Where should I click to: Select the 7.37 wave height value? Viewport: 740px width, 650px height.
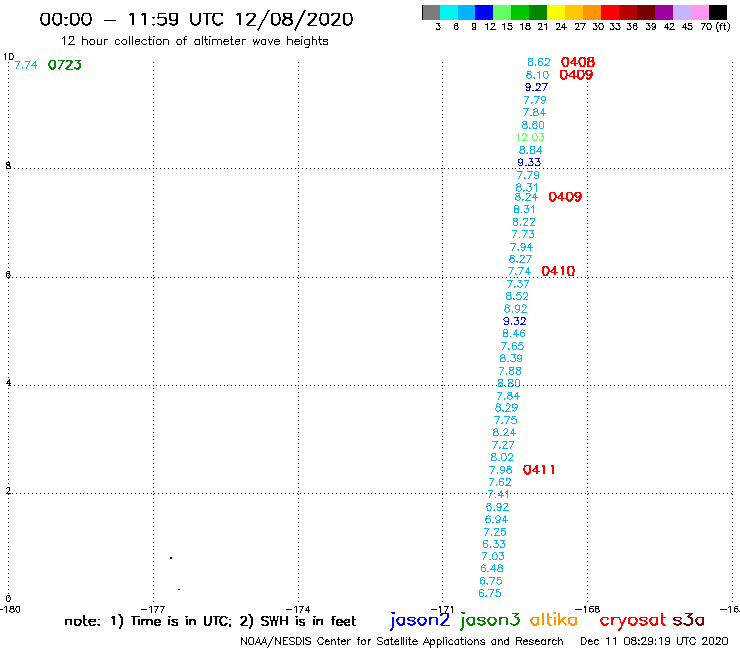coord(518,284)
